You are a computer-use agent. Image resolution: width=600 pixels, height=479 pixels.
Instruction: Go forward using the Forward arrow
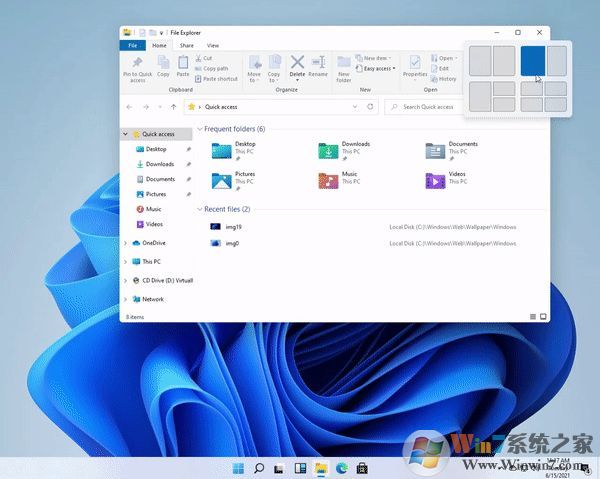(146, 107)
